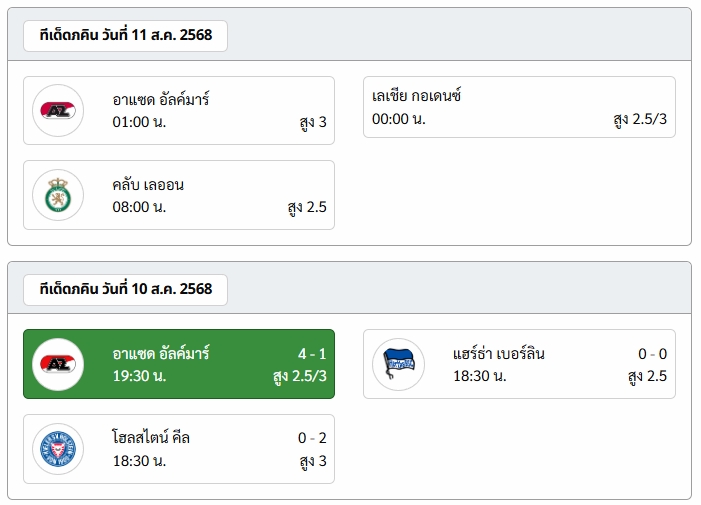Click the โฮลสไตน์ คีล team name
Screen dimensions: 701x505
[151, 438]
